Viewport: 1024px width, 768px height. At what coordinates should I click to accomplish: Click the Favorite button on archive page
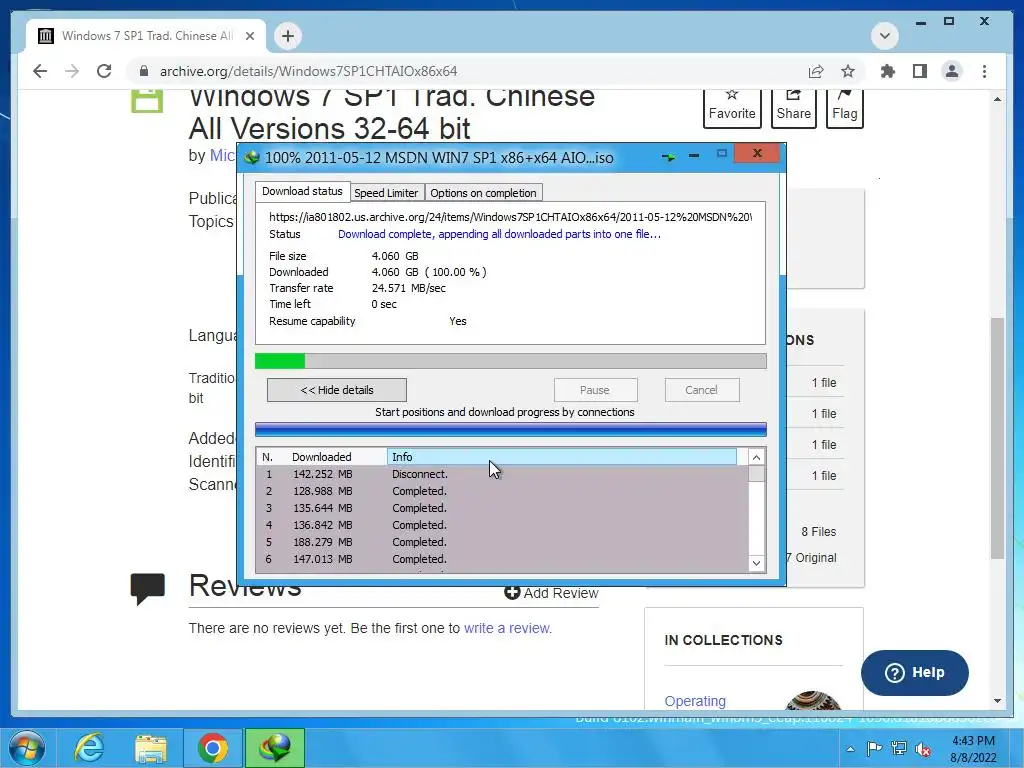coord(732,108)
